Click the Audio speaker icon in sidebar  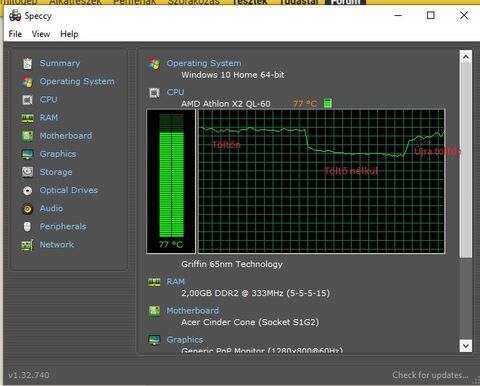click(27, 209)
